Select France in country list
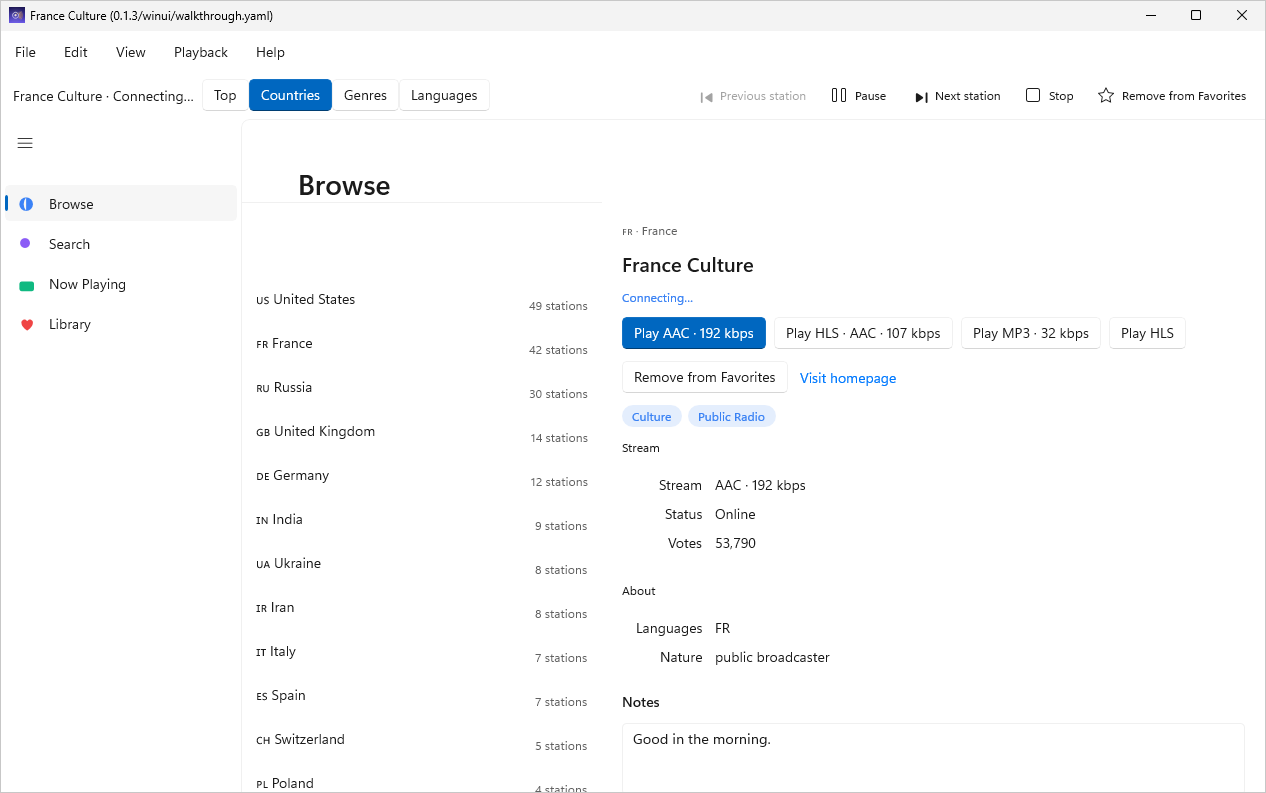Image resolution: width=1266 pixels, height=793 pixels. (x=422, y=343)
